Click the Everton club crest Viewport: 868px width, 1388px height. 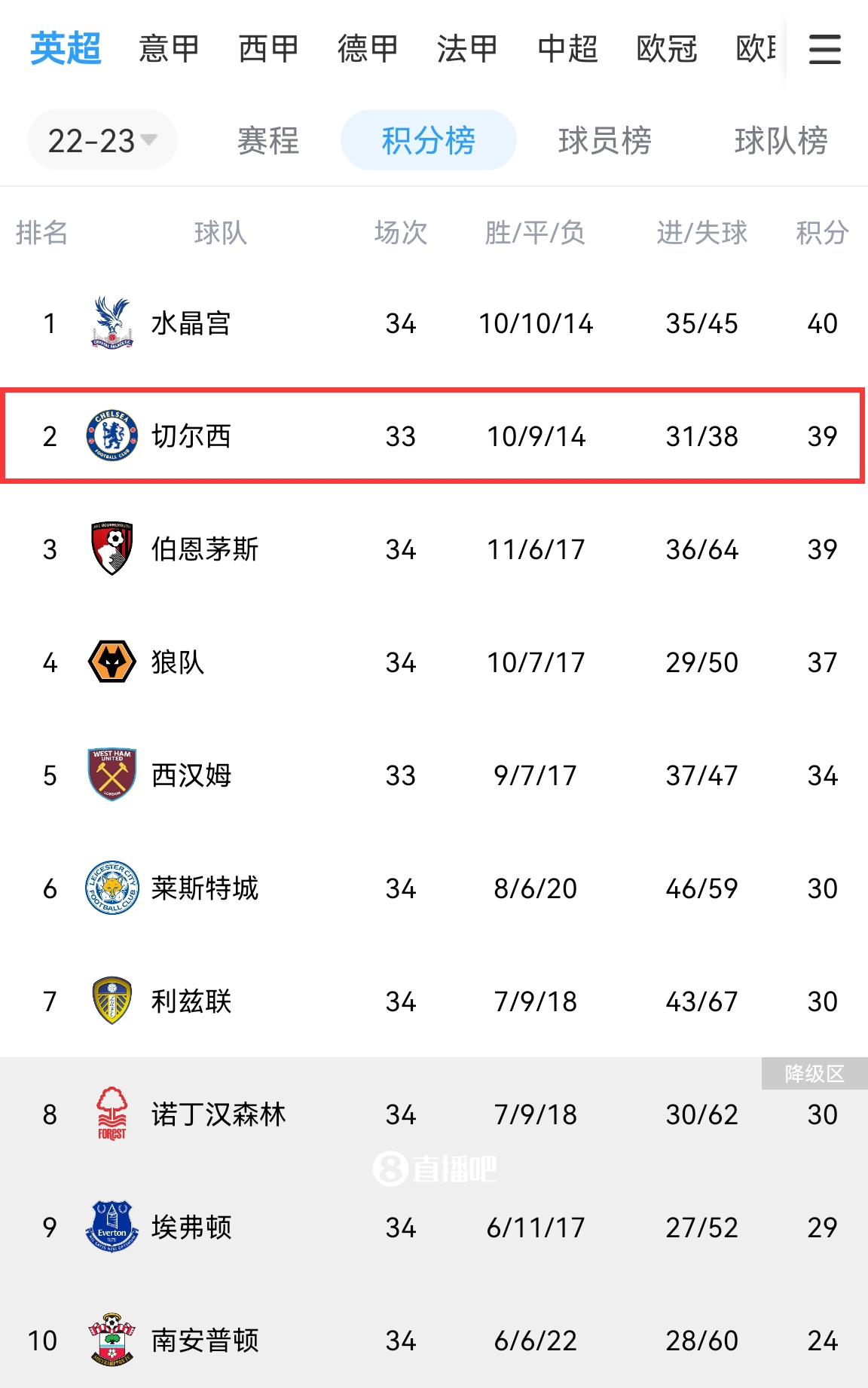[x=108, y=1228]
